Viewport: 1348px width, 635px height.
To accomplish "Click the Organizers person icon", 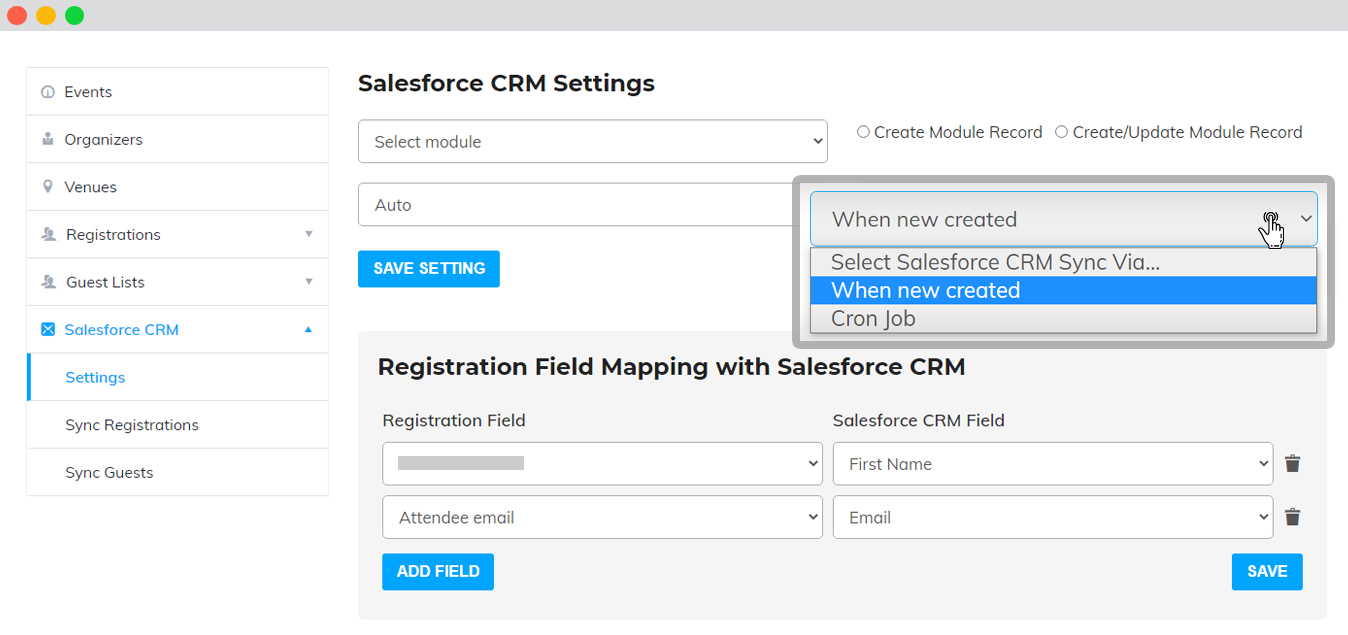I will point(47,139).
